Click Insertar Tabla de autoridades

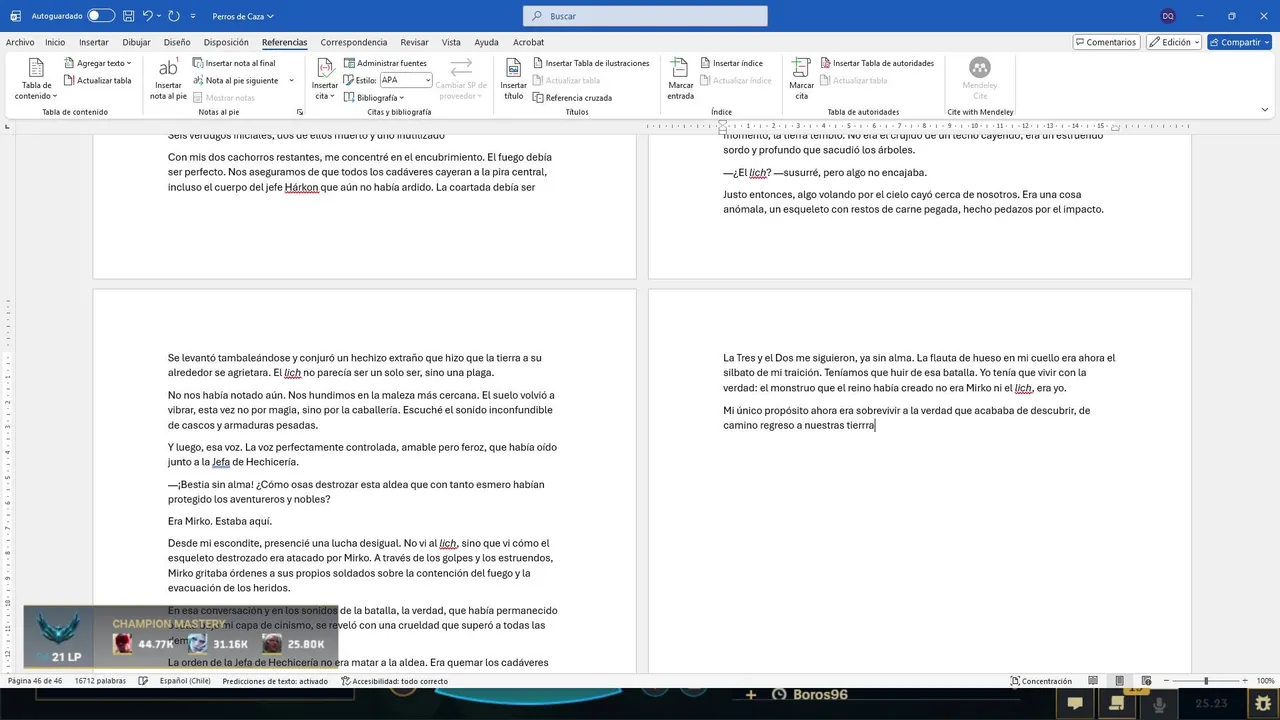(x=877, y=63)
